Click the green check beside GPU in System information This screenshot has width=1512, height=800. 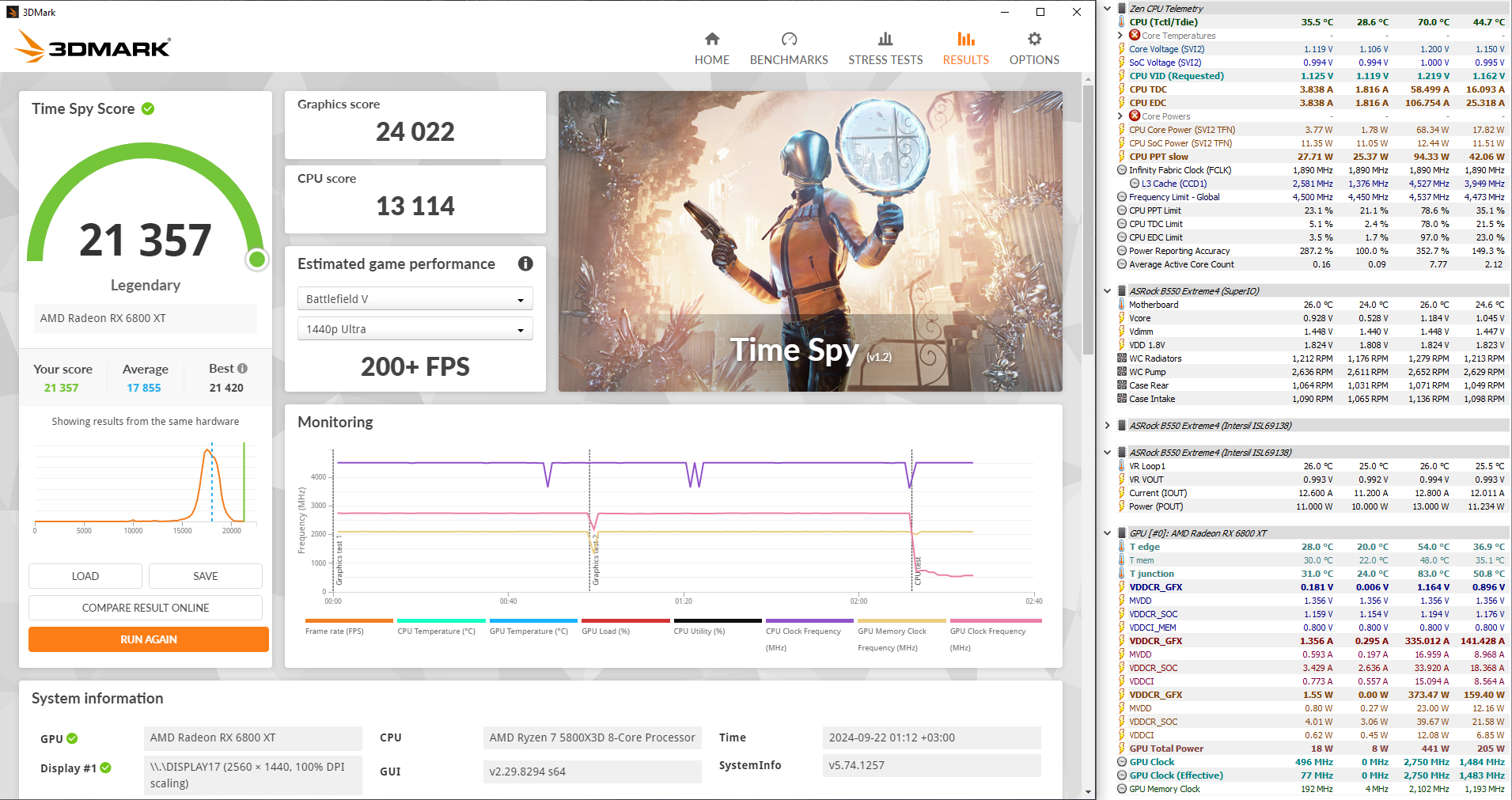(x=72, y=738)
